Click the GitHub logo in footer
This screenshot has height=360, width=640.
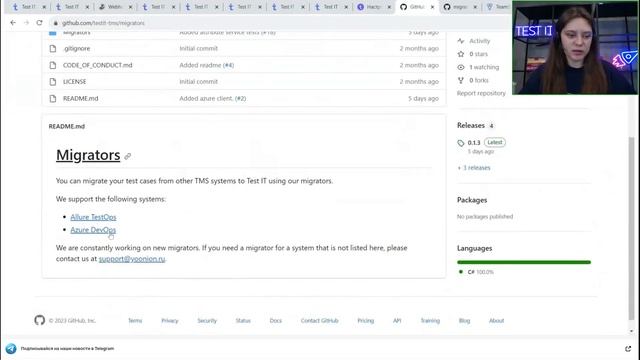(40, 320)
